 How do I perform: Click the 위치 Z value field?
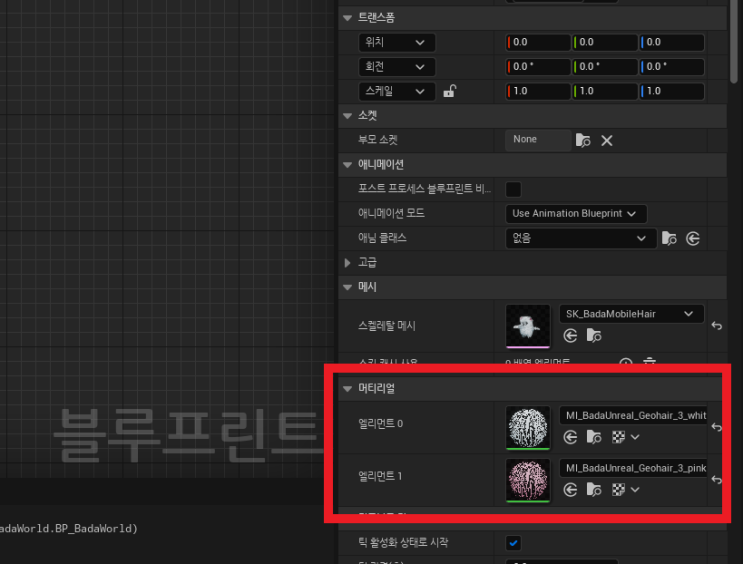(671, 42)
